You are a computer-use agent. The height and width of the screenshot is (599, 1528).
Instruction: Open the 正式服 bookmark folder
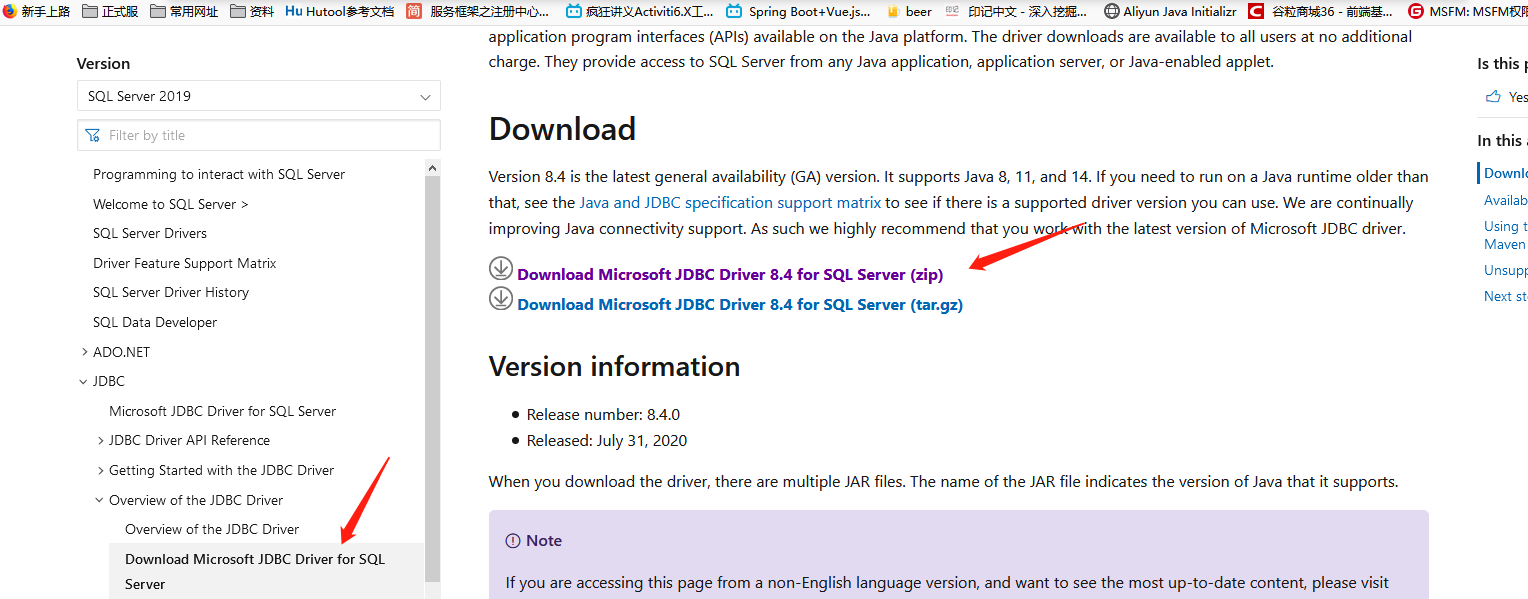point(110,12)
